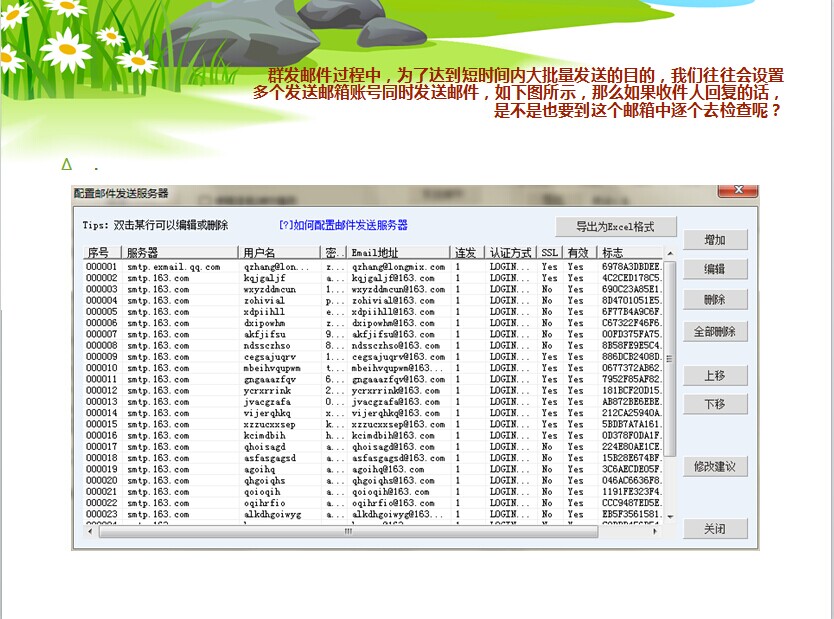
Task: Click the 删除 button
Action: [714, 300]
